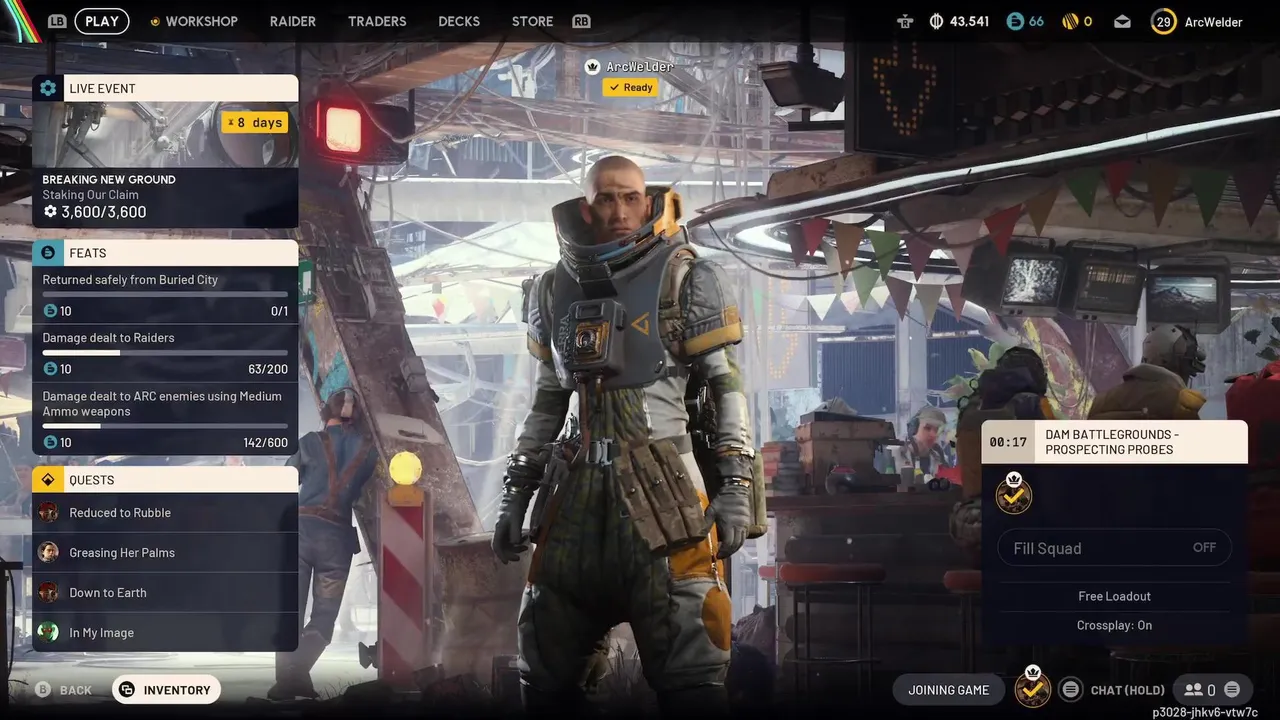Viewport: 1280px width, 720px height.
Task: Go to the DECKS tab
Action: (x=459, y=21)
